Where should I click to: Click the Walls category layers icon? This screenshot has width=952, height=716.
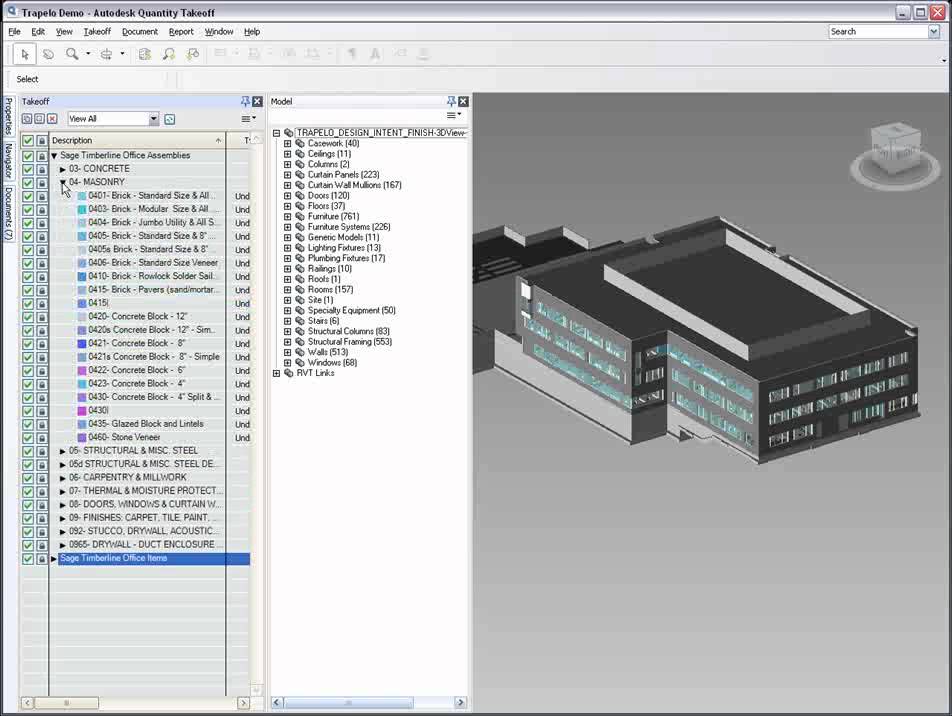pyautogui.click(x=300, y=352)
